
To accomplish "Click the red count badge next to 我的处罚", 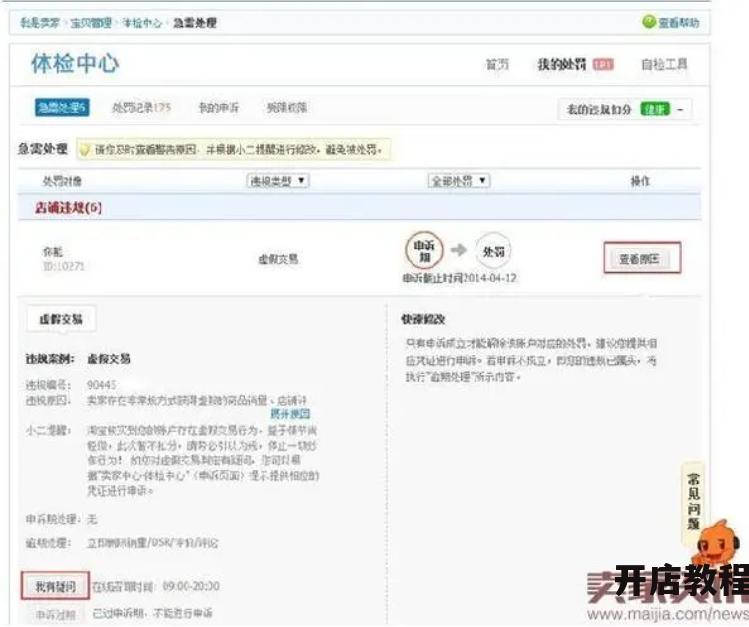I will tap(603, 64).
